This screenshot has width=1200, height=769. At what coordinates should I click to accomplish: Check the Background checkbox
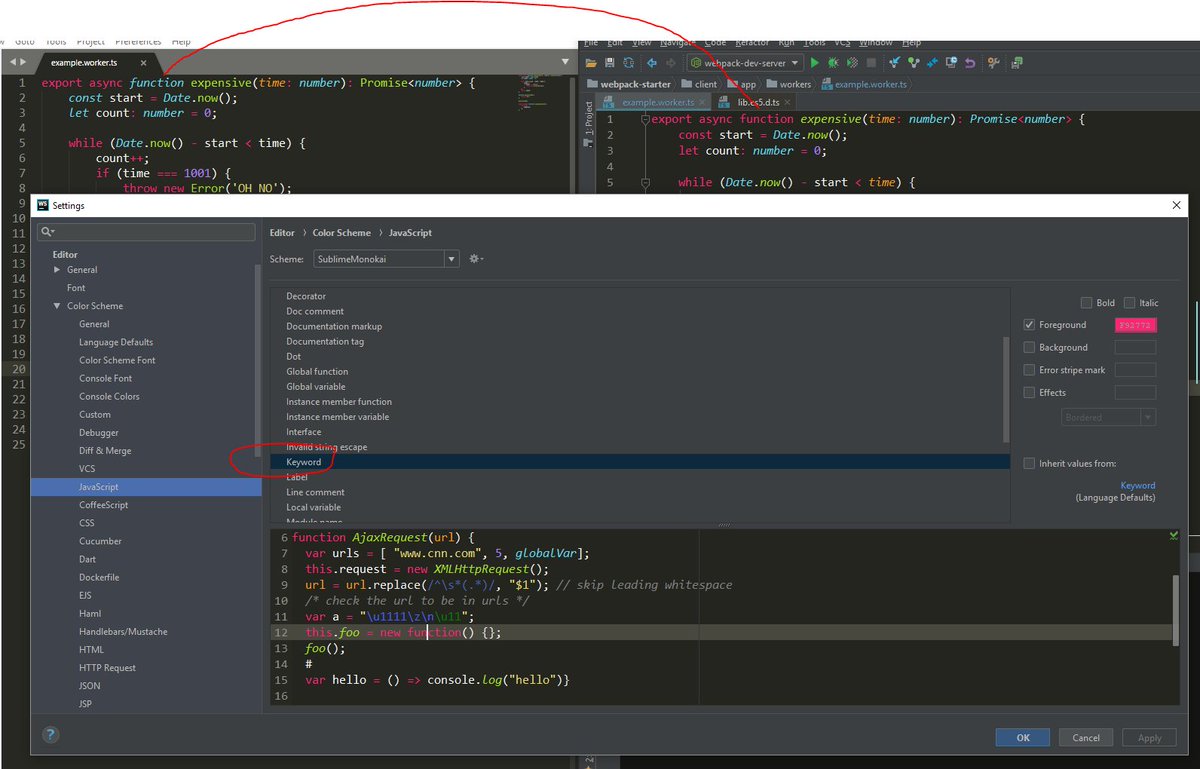coord(1030,347)
